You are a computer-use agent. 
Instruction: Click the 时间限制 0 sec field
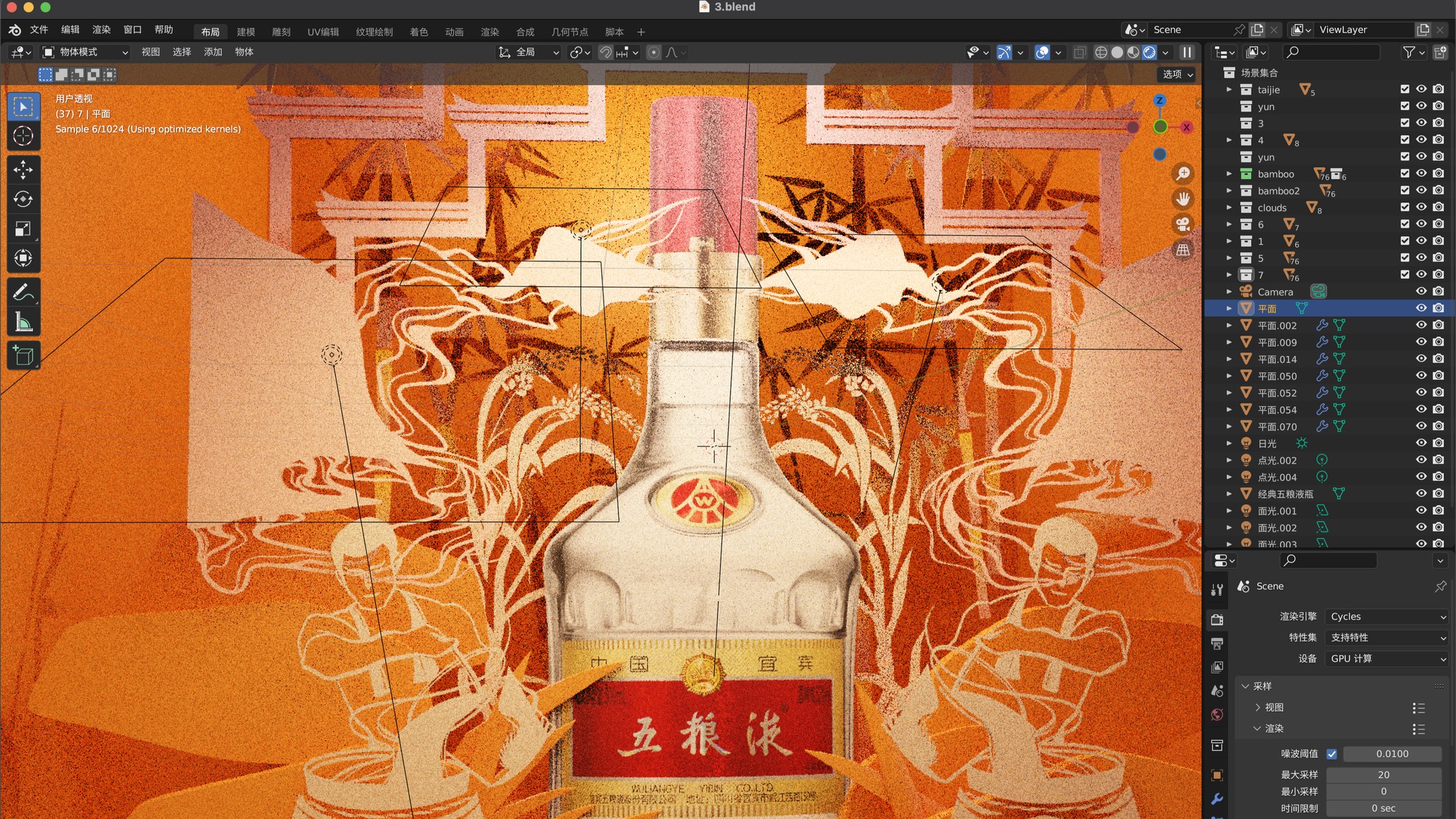[1384, 809]
